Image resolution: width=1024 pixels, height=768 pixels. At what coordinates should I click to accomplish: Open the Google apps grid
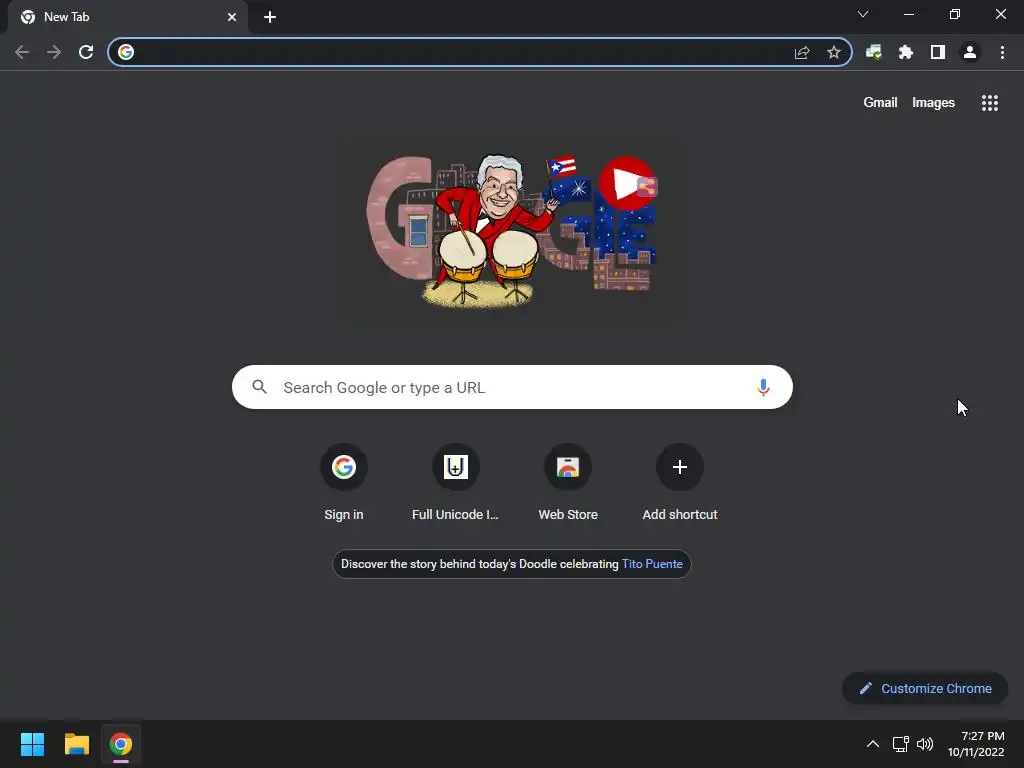[x=989, y=103]
